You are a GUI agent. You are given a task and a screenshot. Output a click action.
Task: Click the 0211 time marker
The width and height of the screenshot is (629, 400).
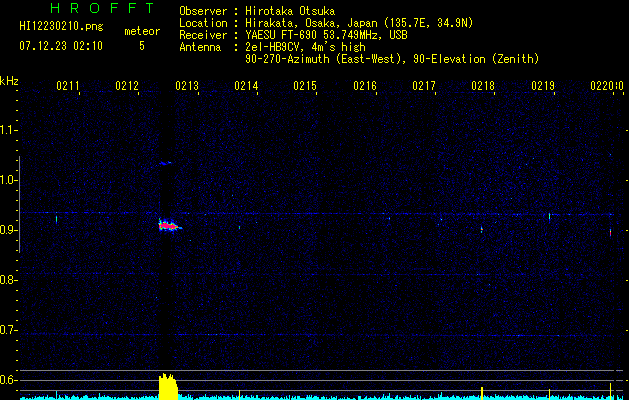[68, 86]
